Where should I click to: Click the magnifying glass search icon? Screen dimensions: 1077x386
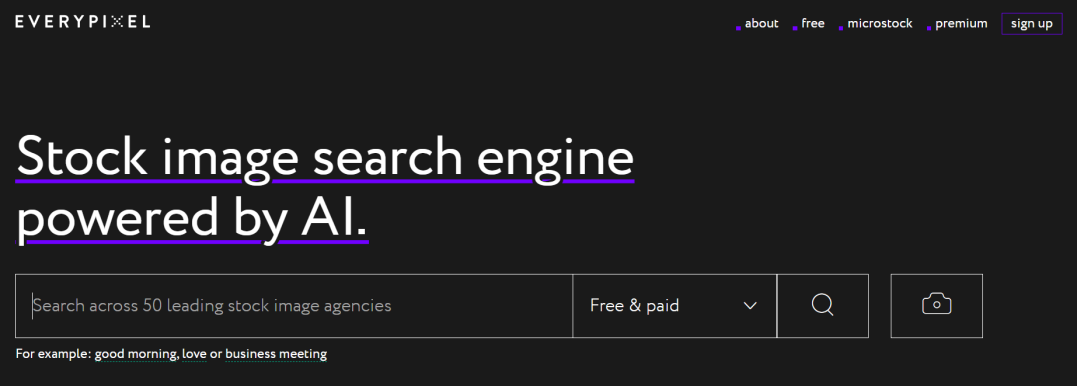(x=822, y=306)
